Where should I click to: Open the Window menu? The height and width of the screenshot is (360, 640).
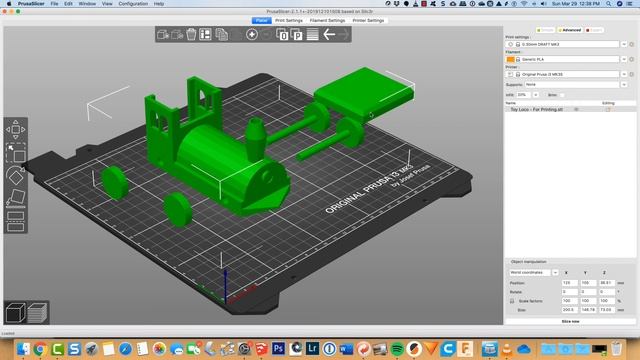tap(87, 4)
